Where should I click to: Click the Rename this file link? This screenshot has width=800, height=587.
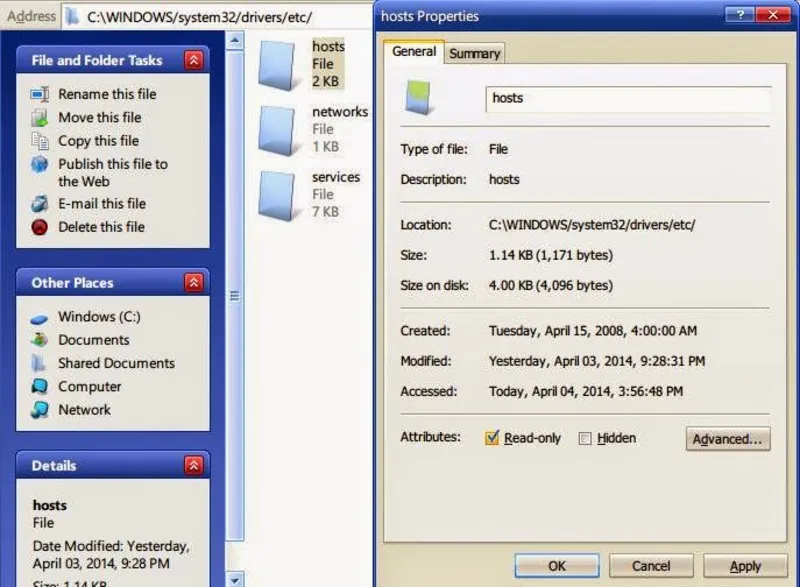tap(107, 94)
